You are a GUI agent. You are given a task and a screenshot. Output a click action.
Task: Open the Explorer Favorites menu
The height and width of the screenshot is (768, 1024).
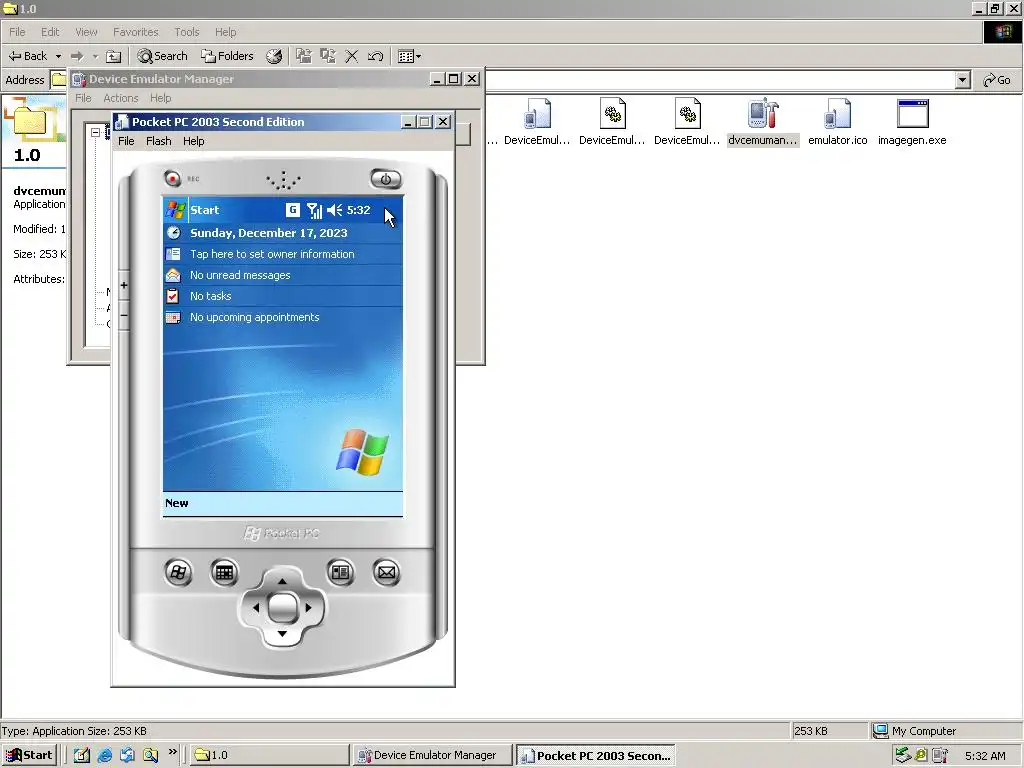136,32
